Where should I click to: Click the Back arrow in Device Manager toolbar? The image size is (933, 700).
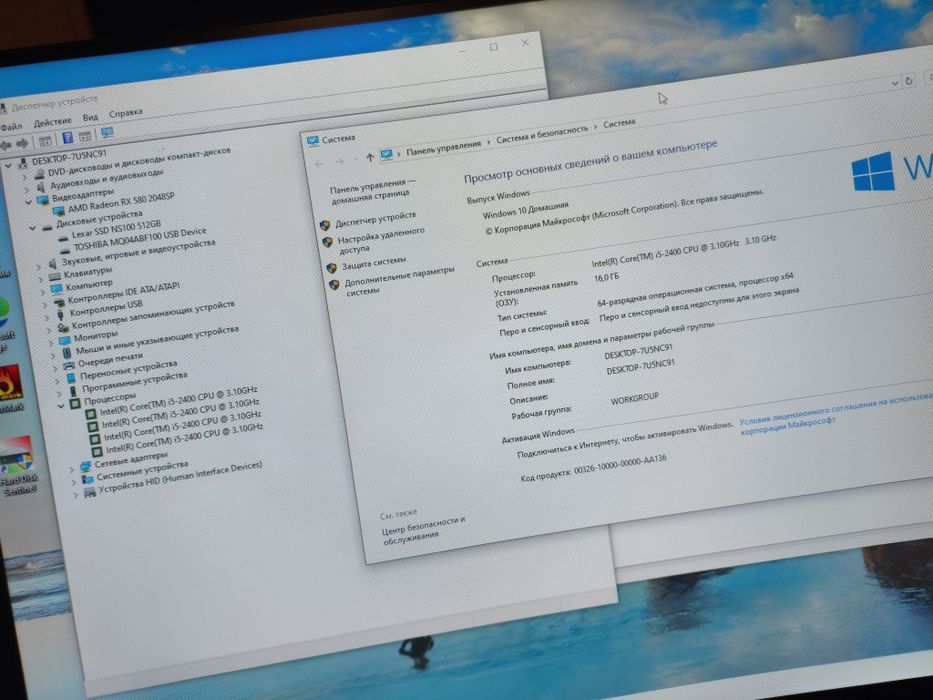click(x=6, y=145)
